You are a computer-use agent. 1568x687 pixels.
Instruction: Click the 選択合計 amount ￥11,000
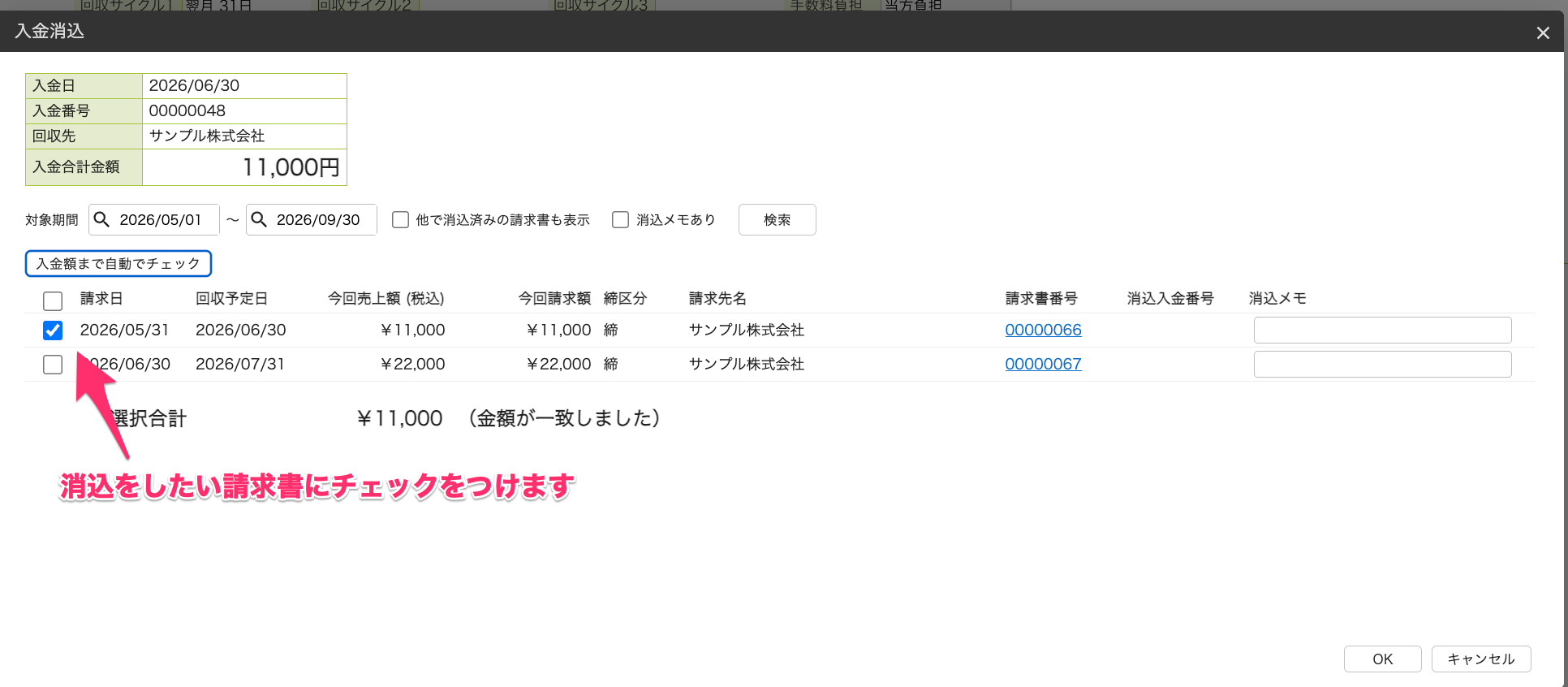click(399, 418)
